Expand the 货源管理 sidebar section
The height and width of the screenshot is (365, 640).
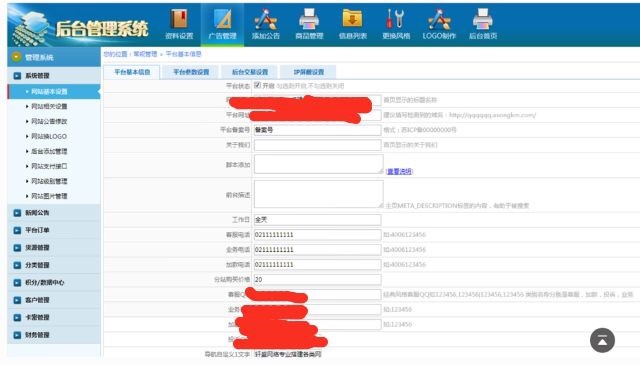pyautogui.click(x=54, y=248)
